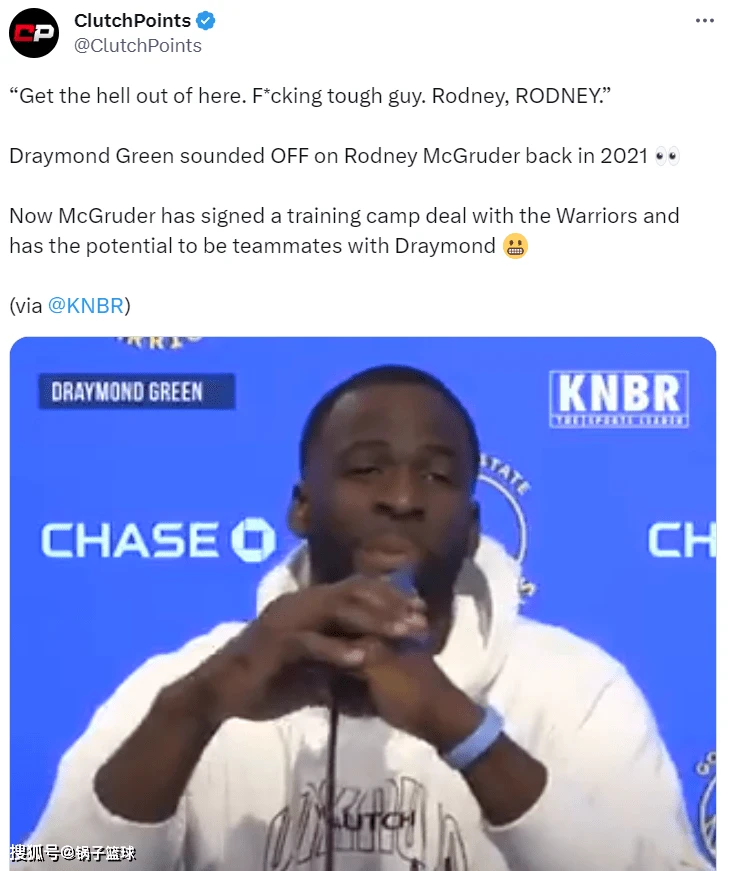This screenshot has width=734, height=871.
Task: Click the Rodney McGruder 2021 sentence
Action: click(344, 156)
